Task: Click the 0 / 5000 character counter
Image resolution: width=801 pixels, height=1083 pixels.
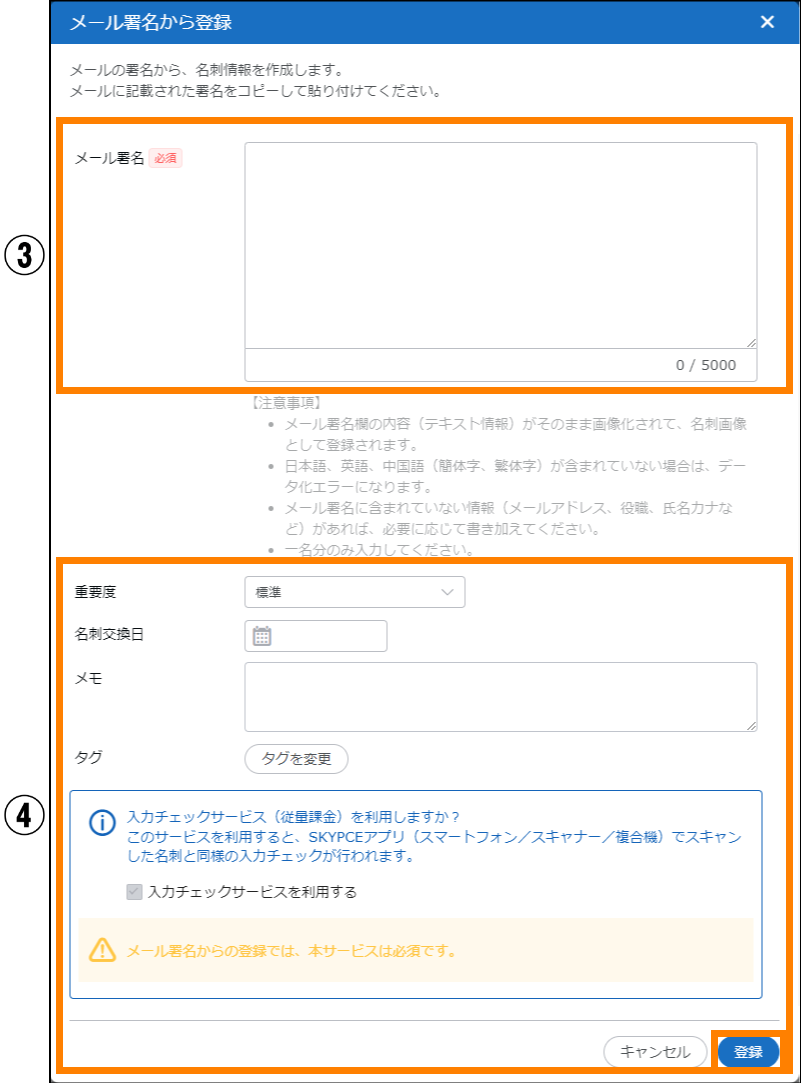Action: (x=705, y=365)
